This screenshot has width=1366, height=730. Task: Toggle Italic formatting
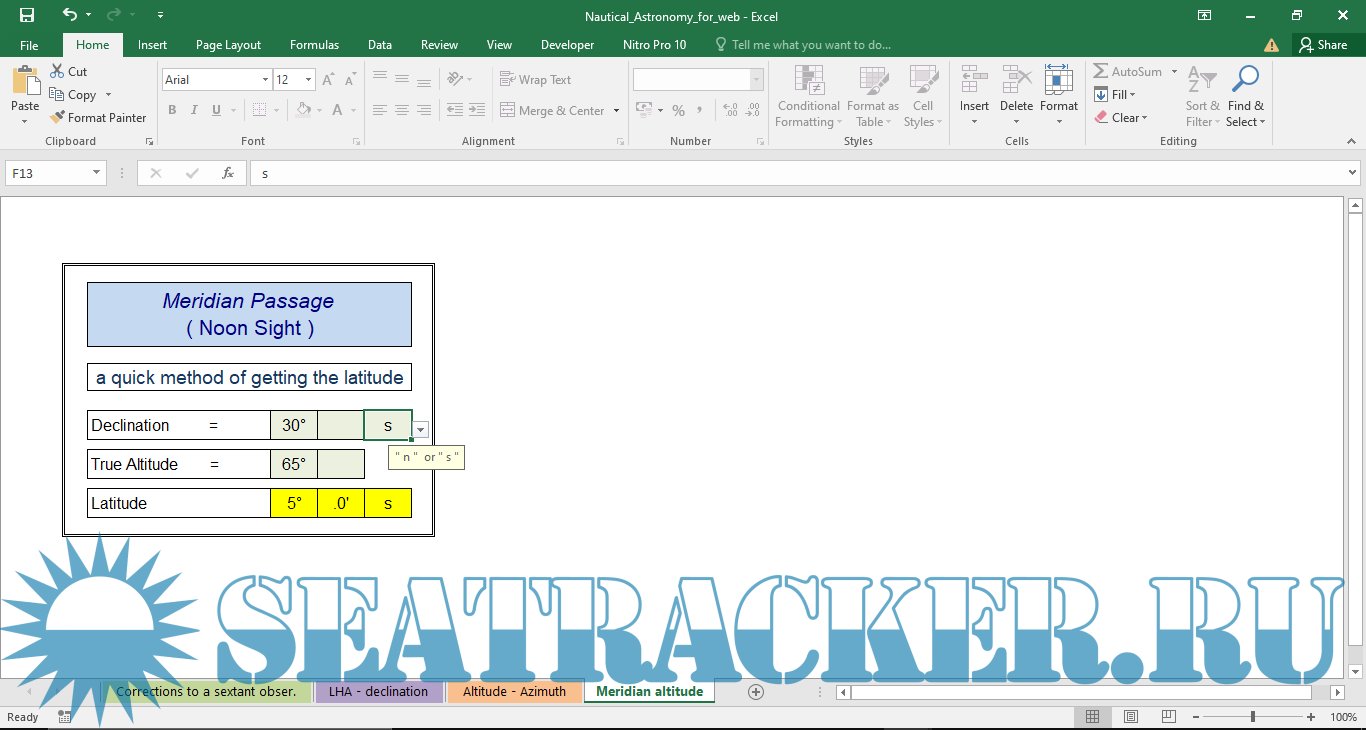click(194, 111)
